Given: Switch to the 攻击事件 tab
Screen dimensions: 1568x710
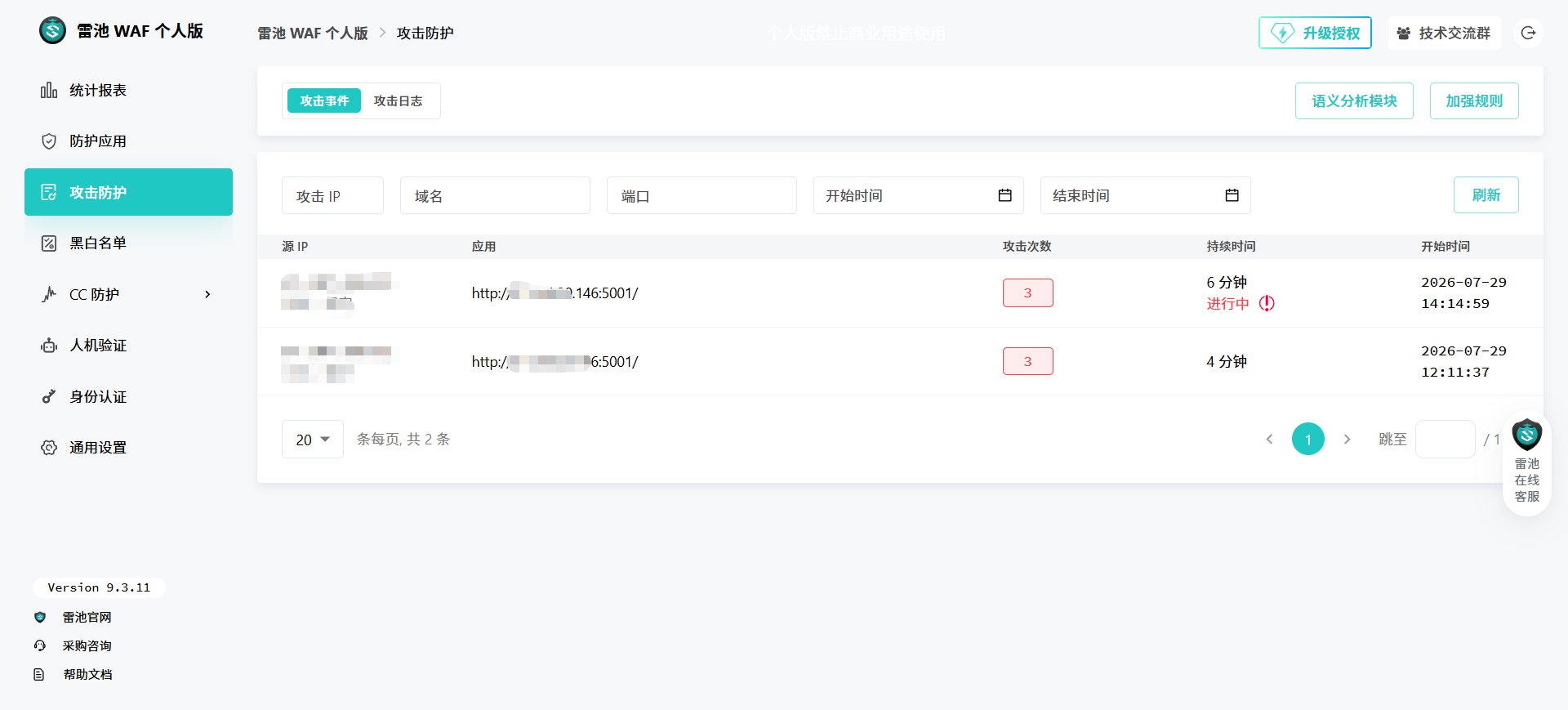Looking at the screenshot, I should point(324,100).
